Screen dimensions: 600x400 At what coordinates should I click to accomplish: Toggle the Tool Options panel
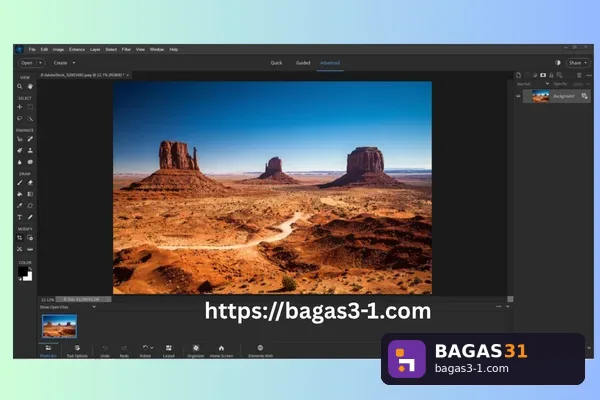[x=77, y=351]
